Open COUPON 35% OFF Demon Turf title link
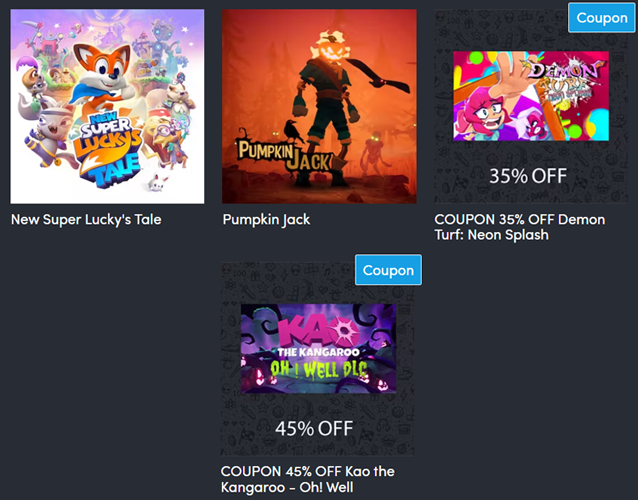 click(520, 227)
